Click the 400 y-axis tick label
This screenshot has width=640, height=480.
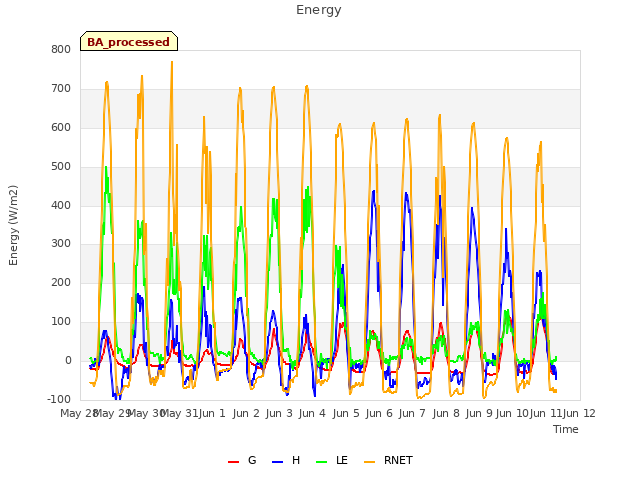coord(61,205)
